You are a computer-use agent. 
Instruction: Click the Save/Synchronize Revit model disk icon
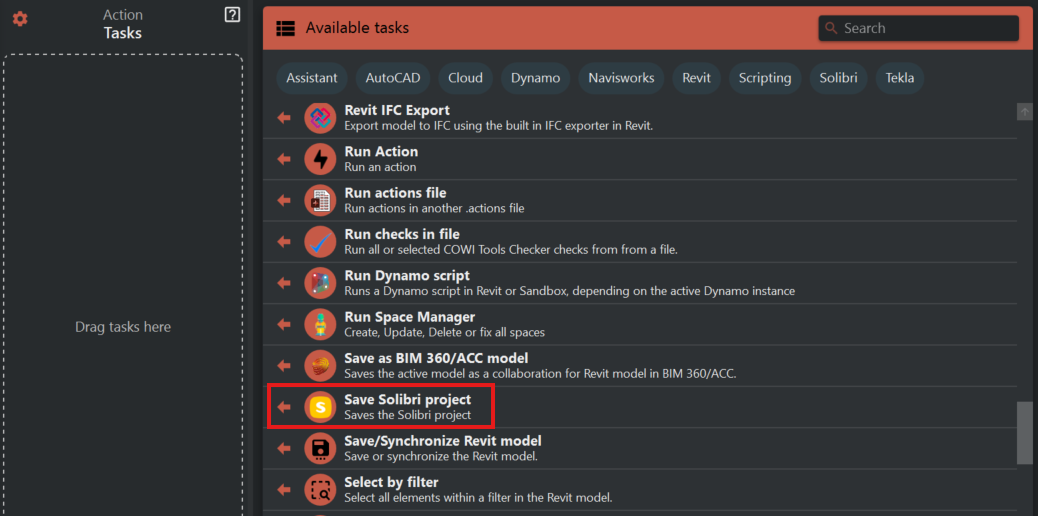(x=320, y=448)
